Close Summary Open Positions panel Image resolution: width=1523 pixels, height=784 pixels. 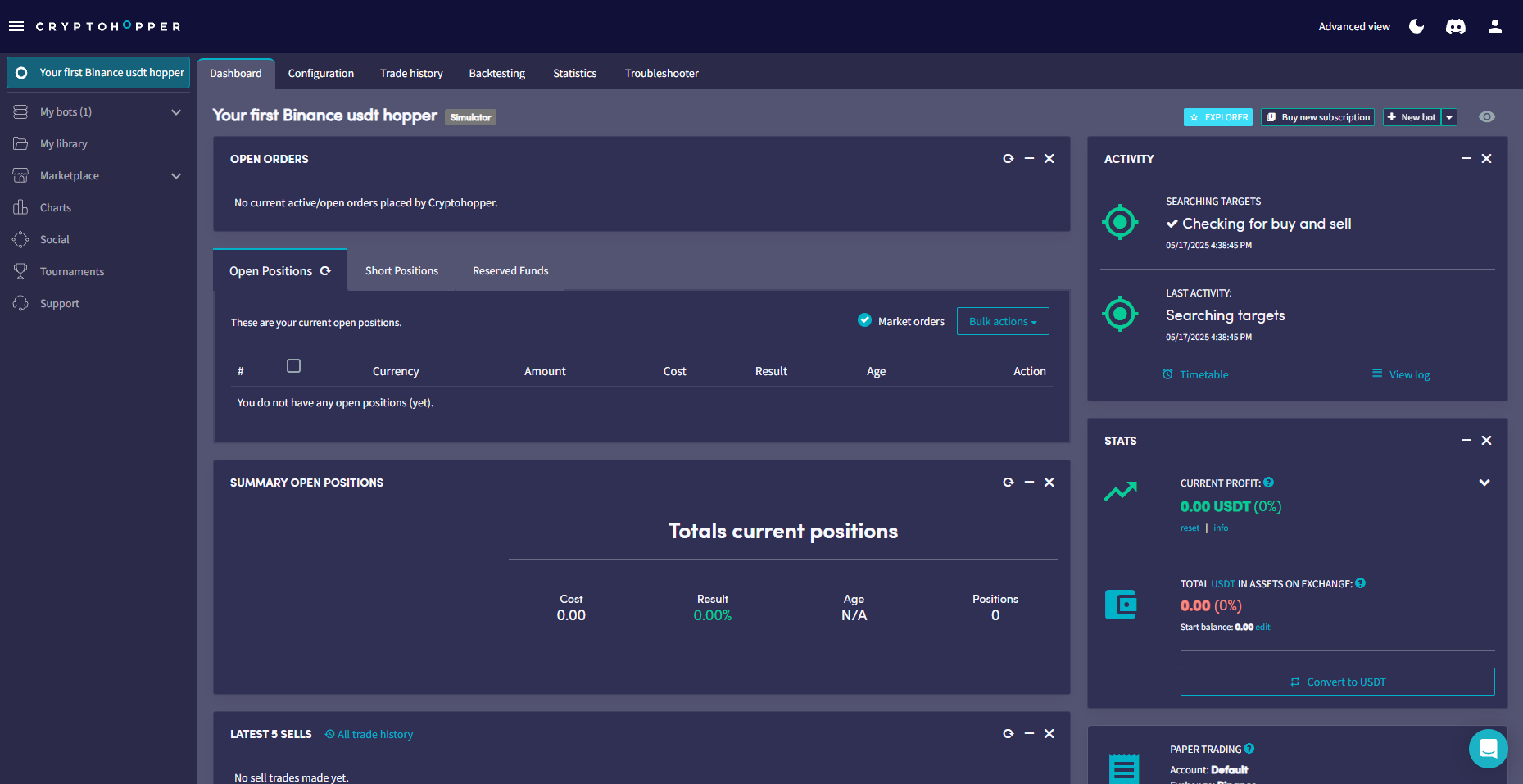[x=1049, y=483]
